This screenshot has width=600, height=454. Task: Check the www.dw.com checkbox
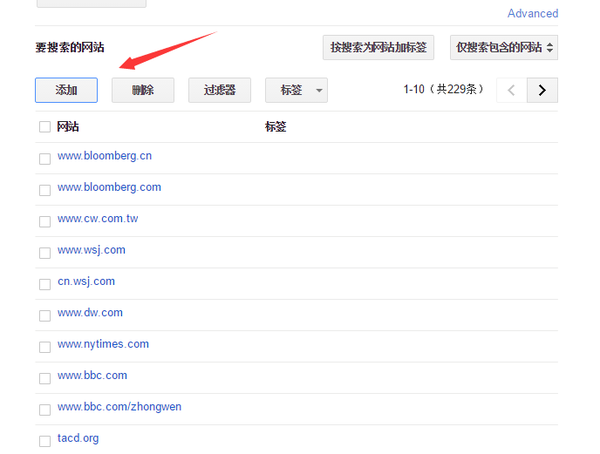[x=45, y=315]
